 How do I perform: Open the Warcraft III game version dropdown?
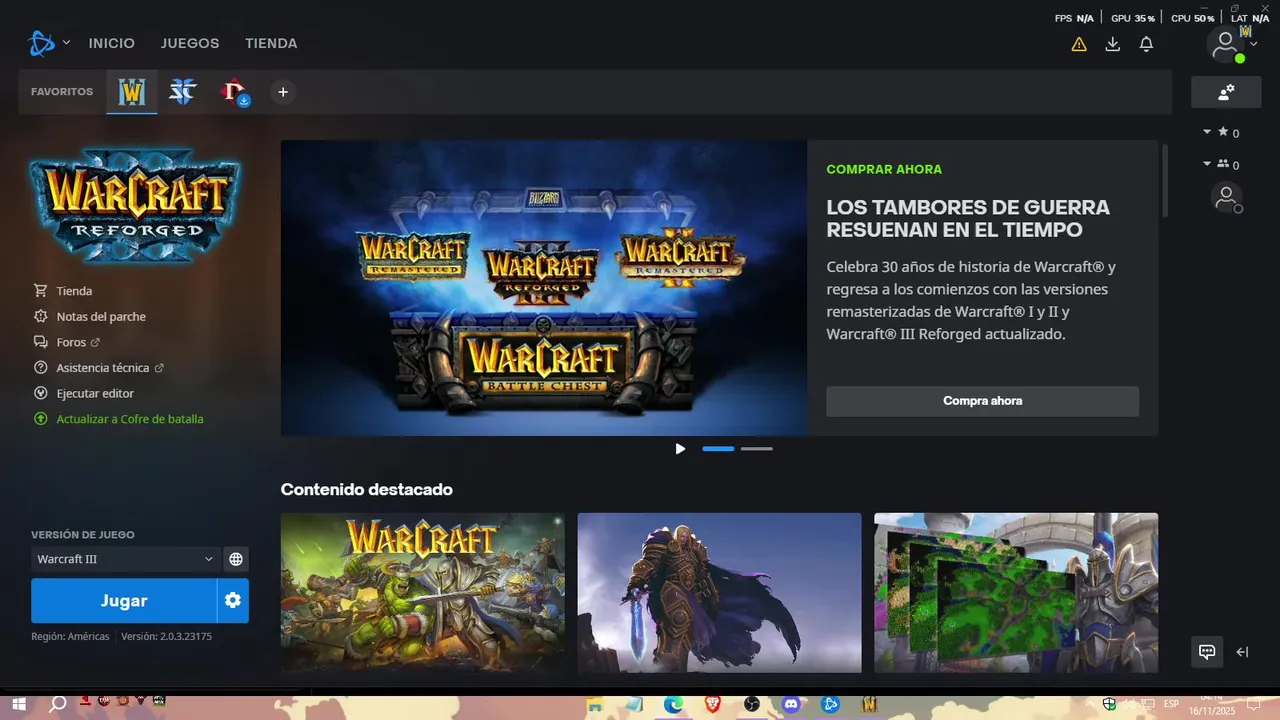125,559
